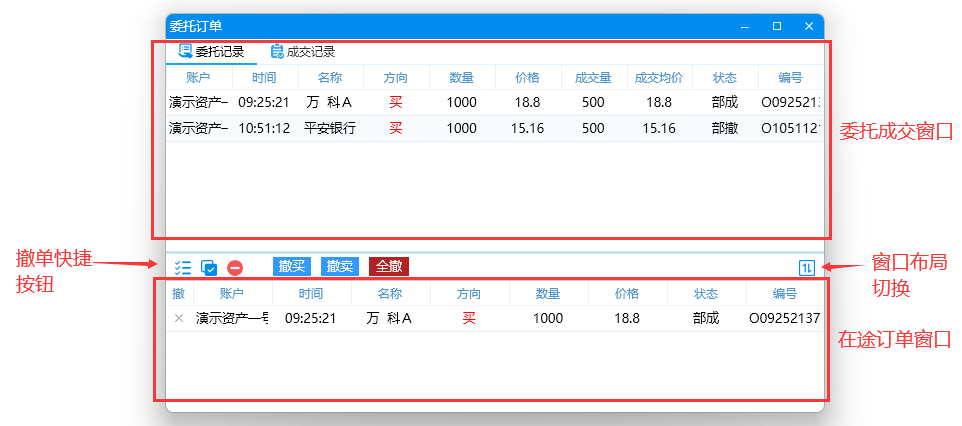Select 演示资产一号 account in lower table
Image resolution: width=962 pixels, height=426 pixels.
pos(232,319)
